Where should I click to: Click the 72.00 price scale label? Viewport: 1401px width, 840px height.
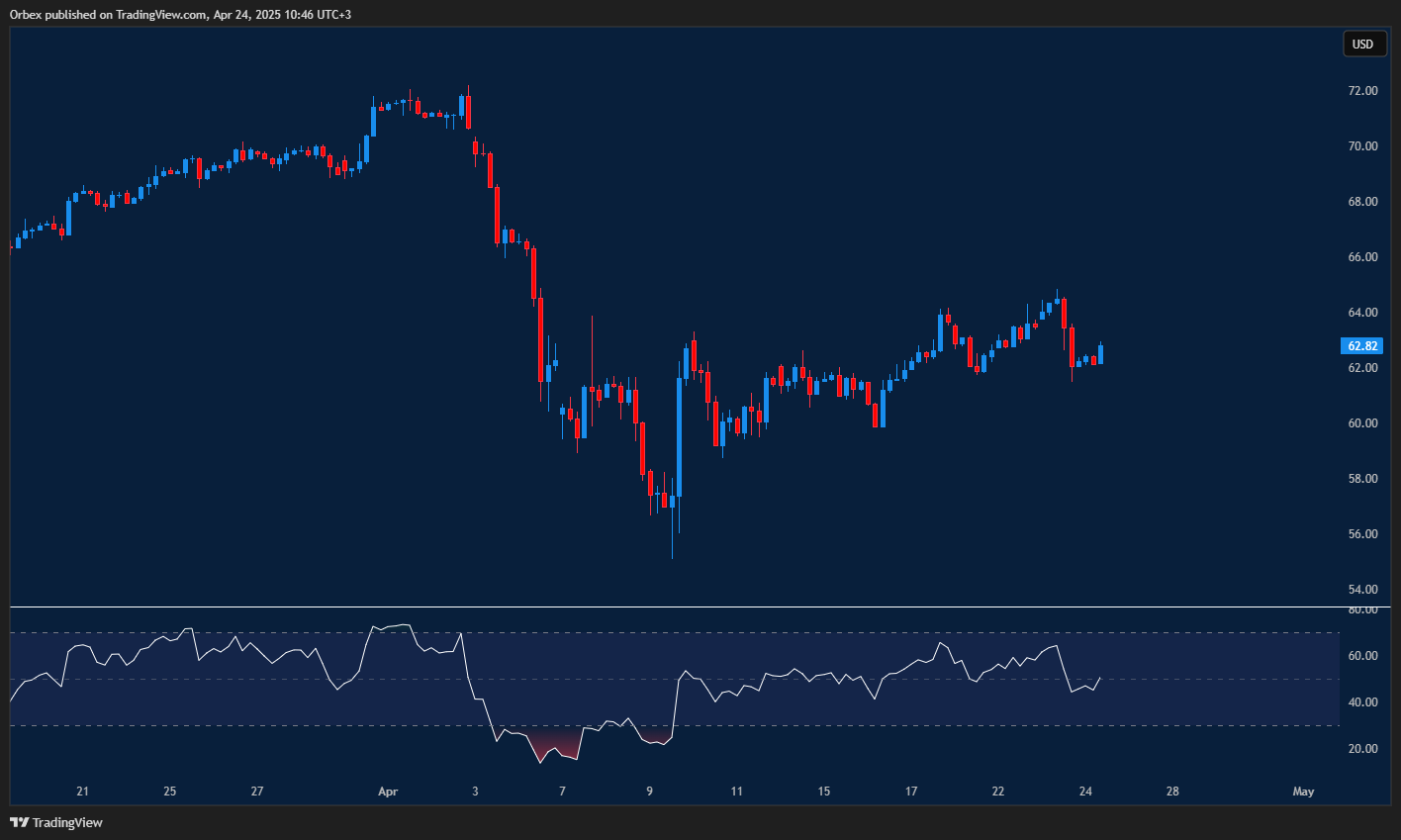coord(1362,91)
